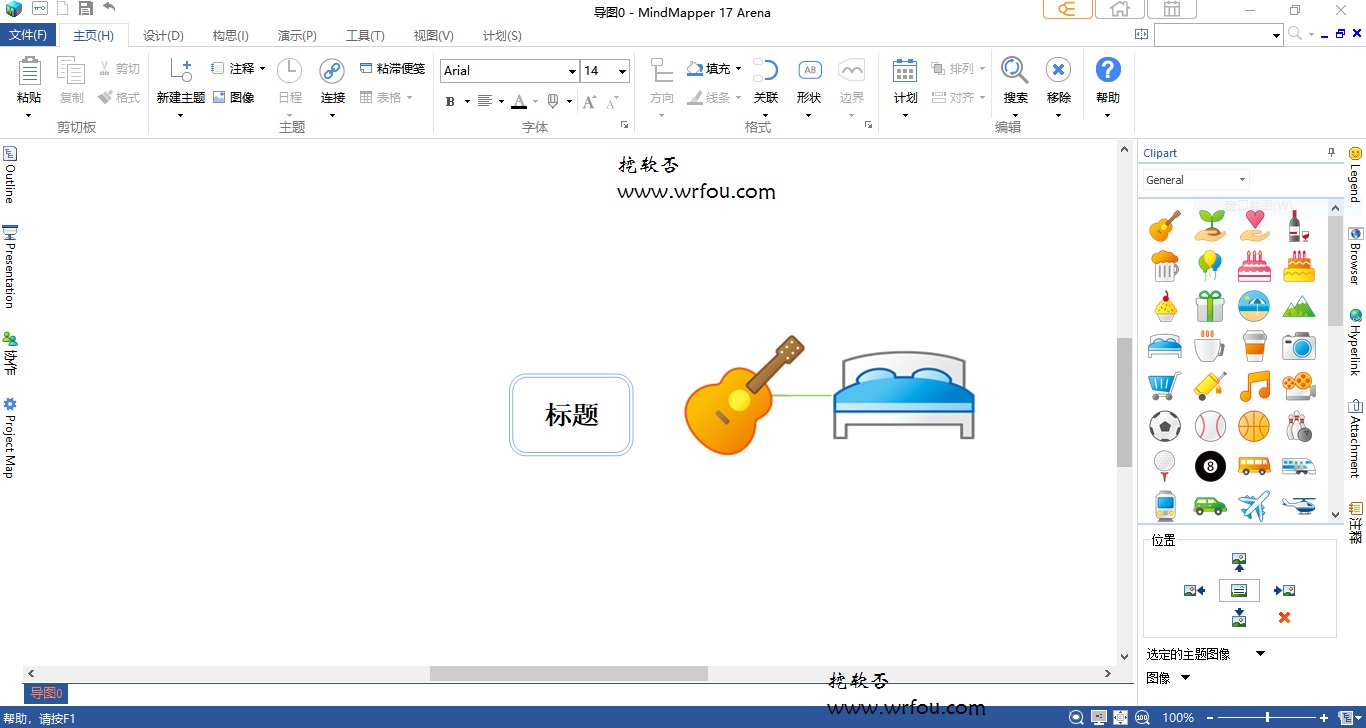Select the gift box clipart
Image resolution: width=1366 pixels, height=728 pixels.
1210,306
